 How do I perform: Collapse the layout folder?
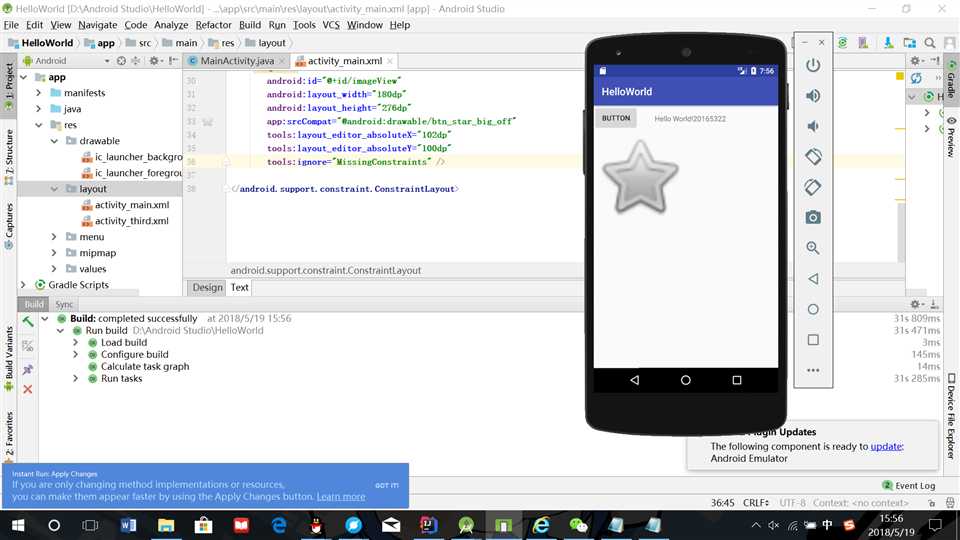click(54, 189)
